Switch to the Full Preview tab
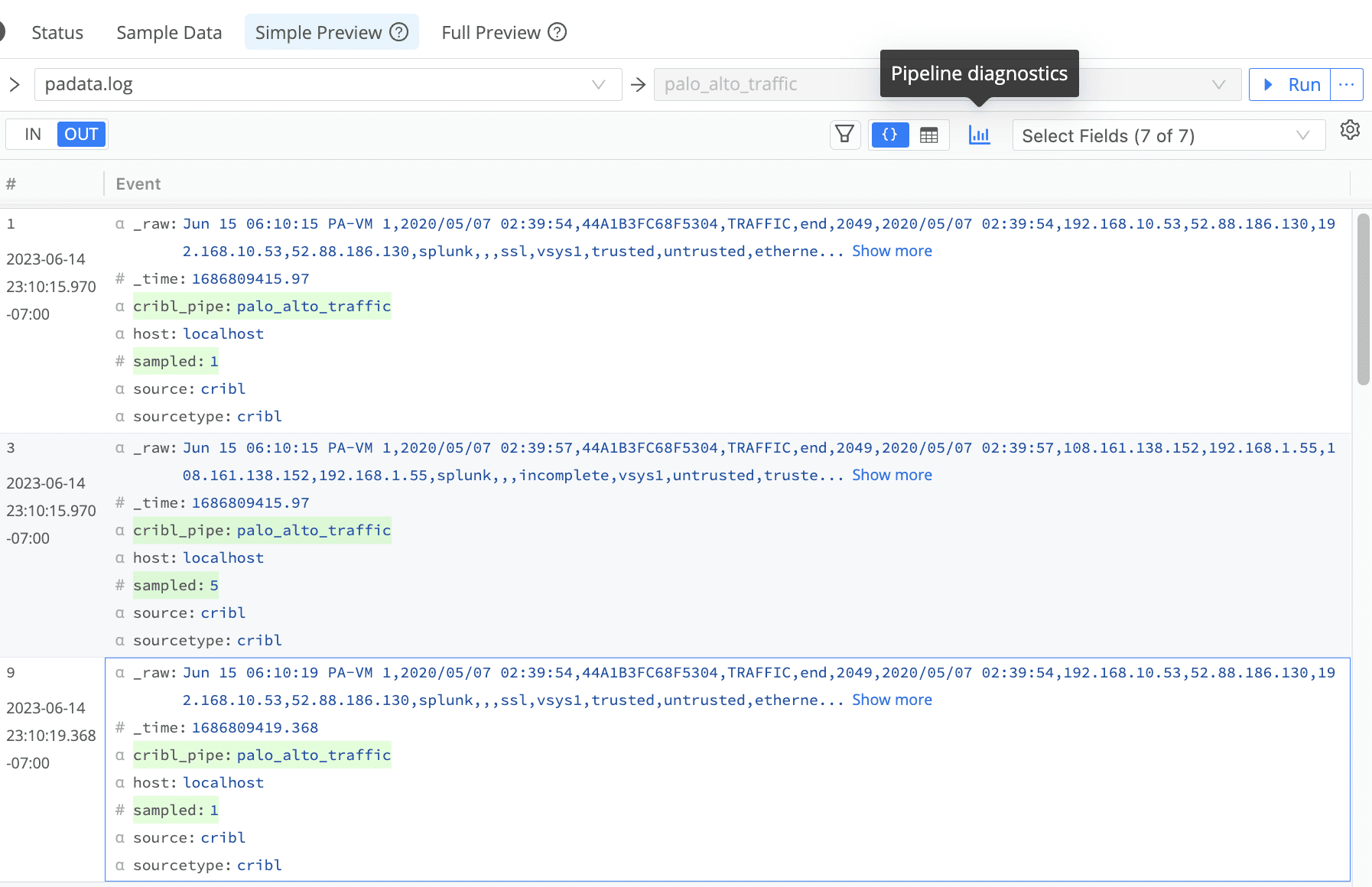 [x=490, y=32]
